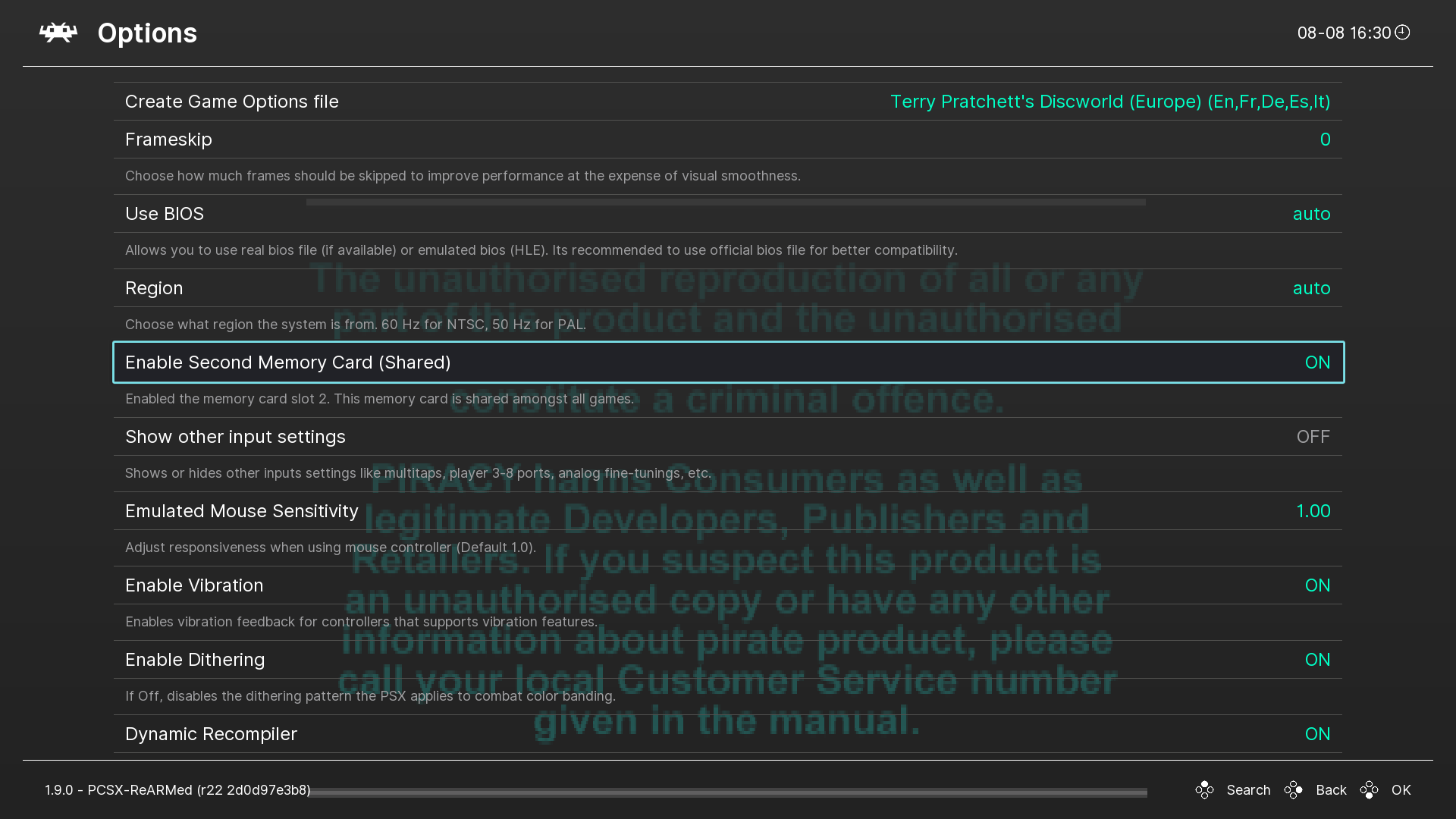Click the Back button label
Screen dimensions: 1456x819
(1331, 790)
